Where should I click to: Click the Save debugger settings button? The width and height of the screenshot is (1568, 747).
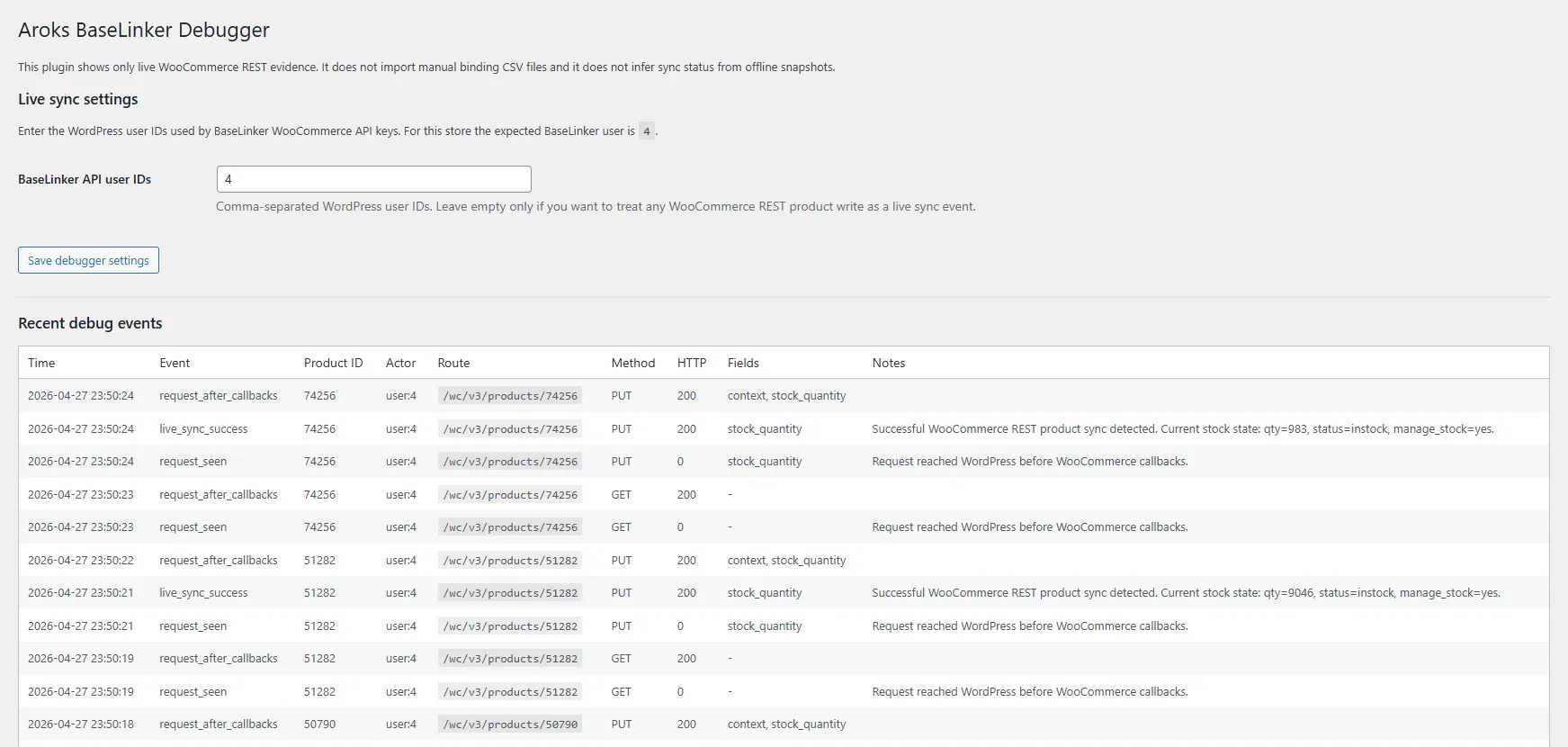(88, 260)
